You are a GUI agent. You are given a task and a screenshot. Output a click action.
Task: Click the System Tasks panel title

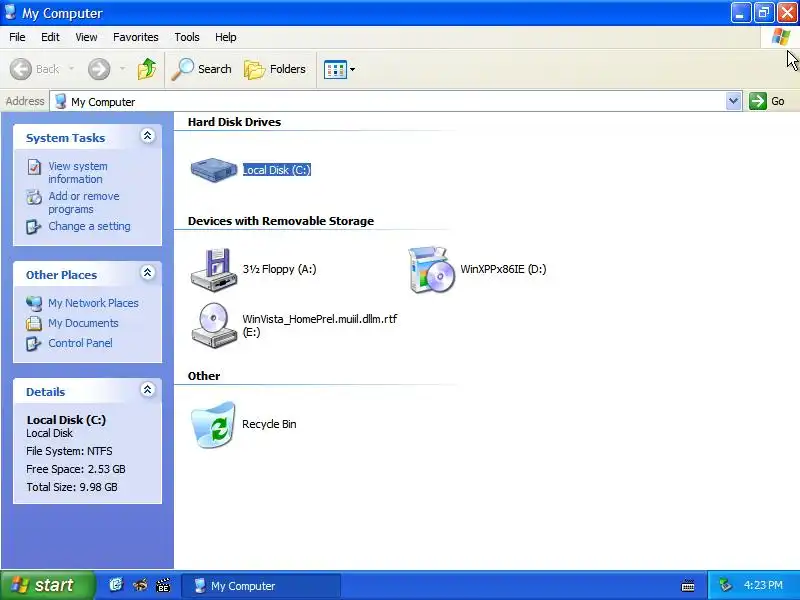[x=65, y=138]
